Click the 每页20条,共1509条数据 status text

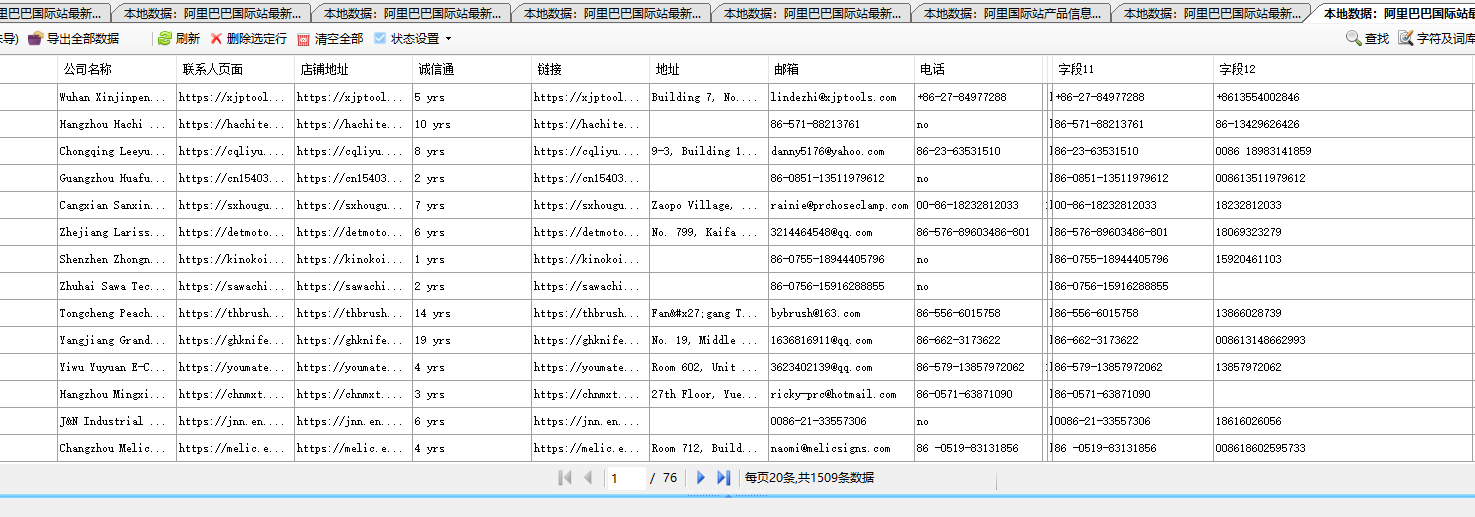tap(809, 478)
